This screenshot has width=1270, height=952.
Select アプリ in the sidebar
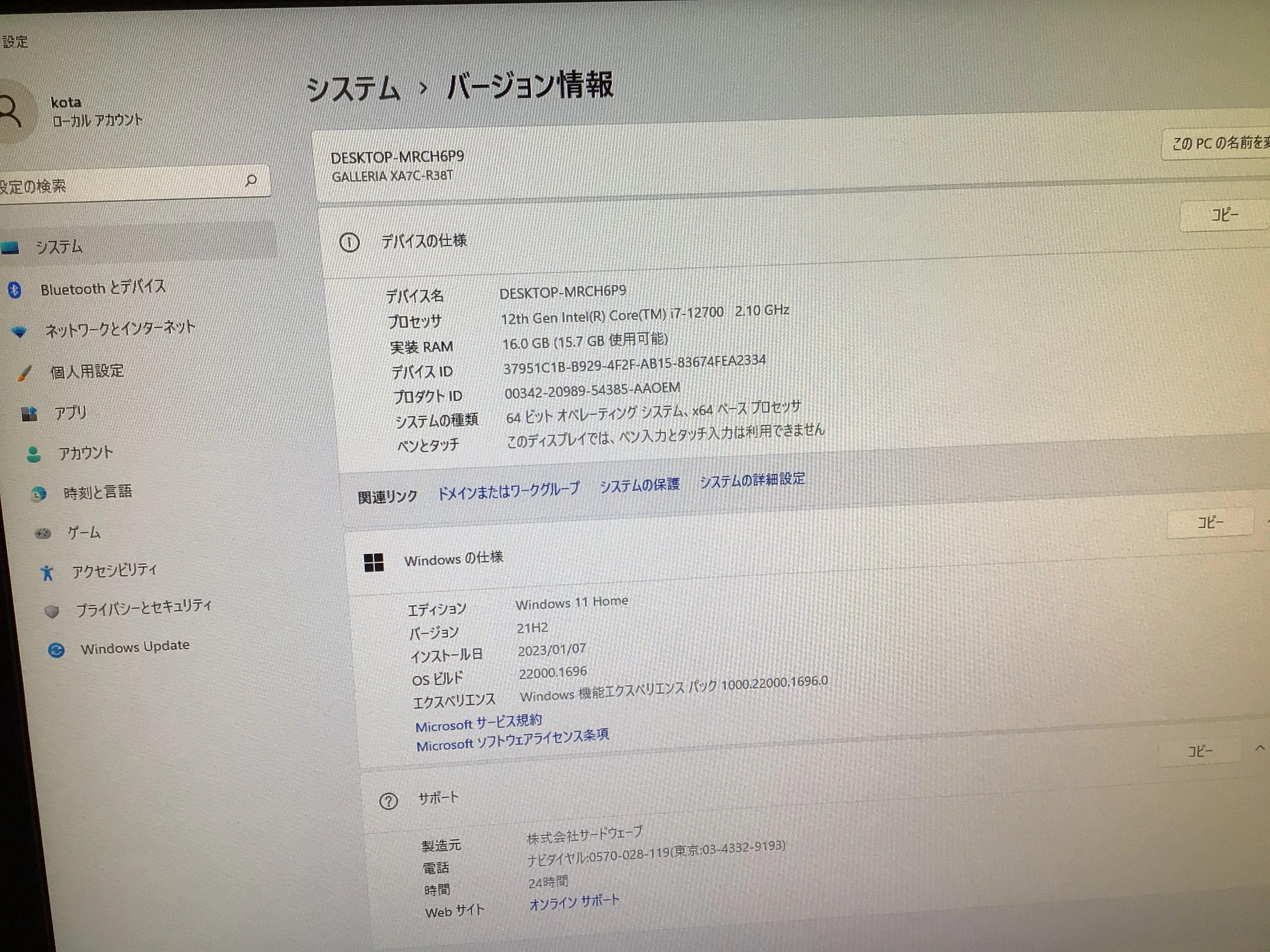[x=70, y=413]
